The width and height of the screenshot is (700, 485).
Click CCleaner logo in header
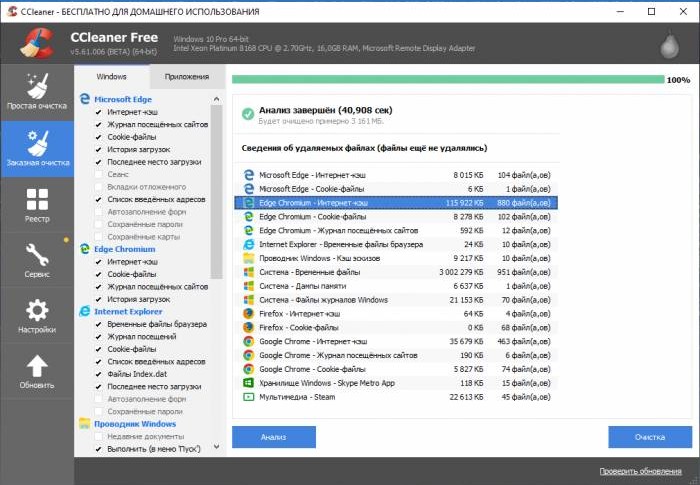click(37, 43)
